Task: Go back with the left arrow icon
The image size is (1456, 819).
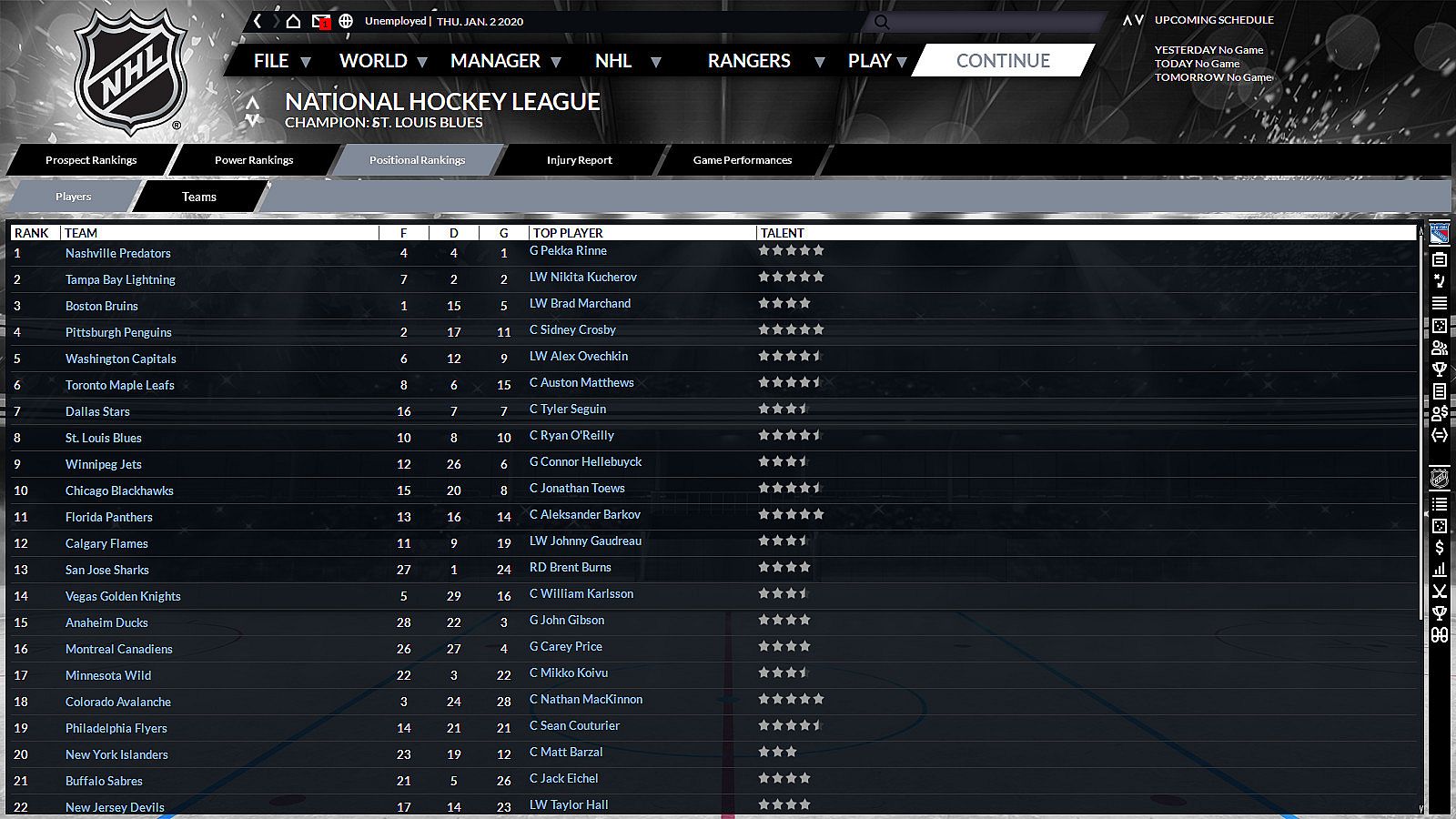Action: [x=258, y=21]
